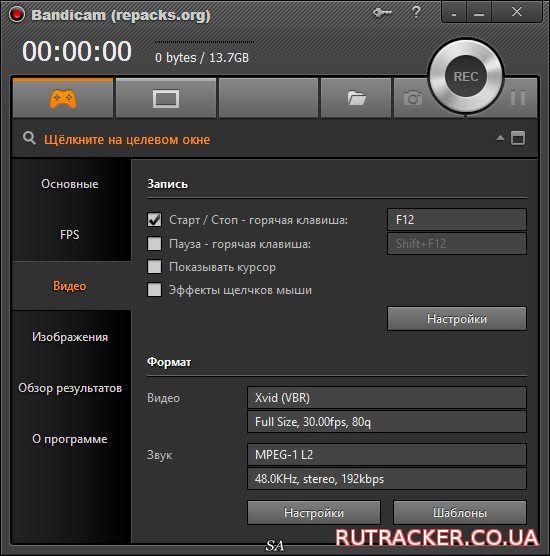
Task: Open the Основные settings tab
Action: (70, 184)
